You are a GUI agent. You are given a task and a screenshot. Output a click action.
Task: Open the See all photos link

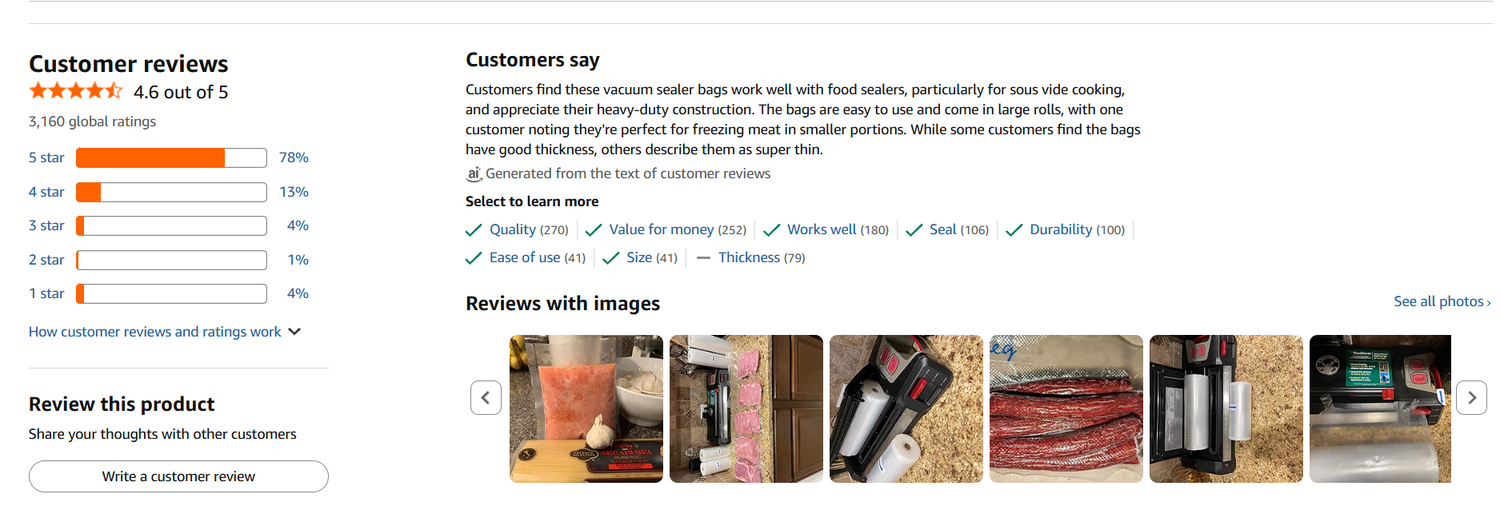(x=1441, y=301)
